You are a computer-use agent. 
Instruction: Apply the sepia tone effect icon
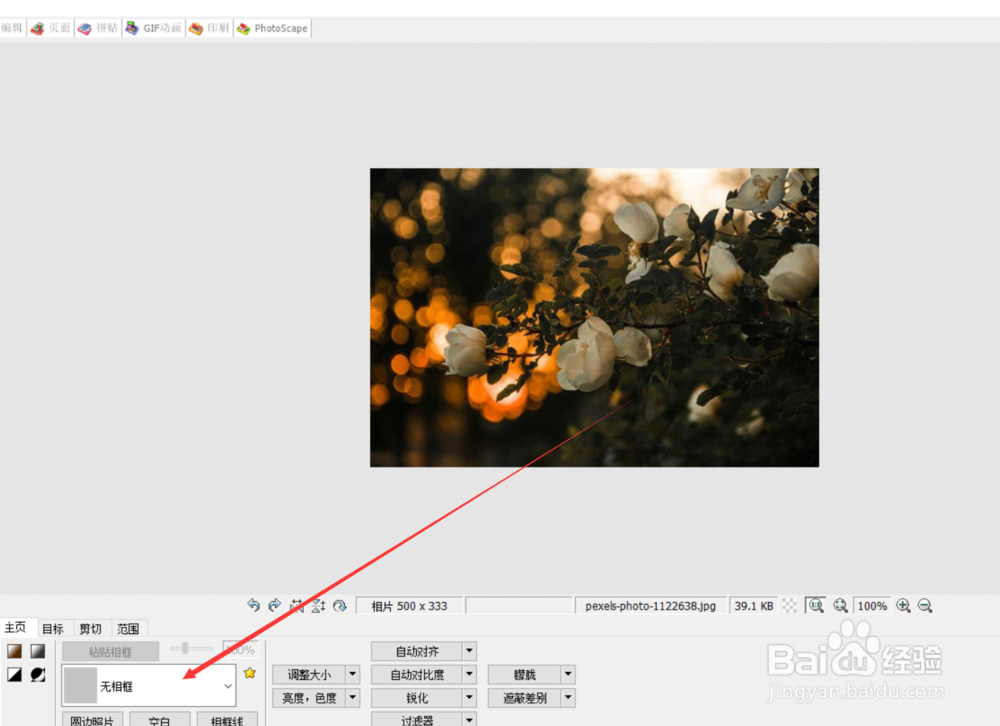pyautogui.click(x=15, y=651)
